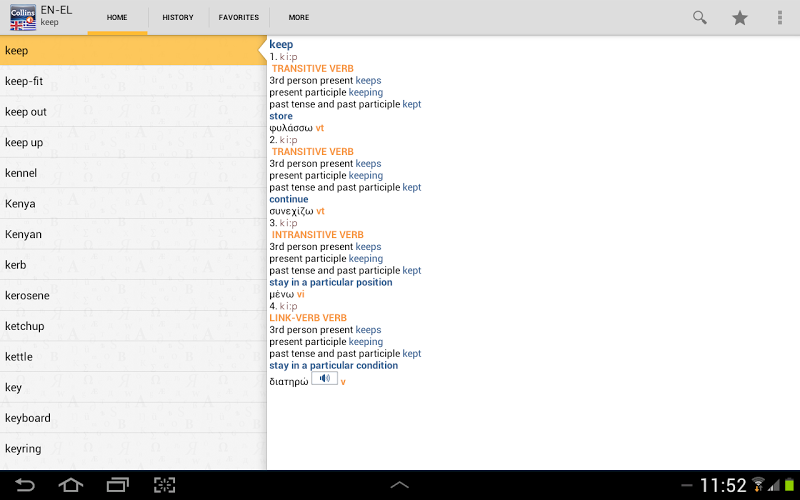
Task: Select 'keyboard' entry in word list
Action: point(133,418)
